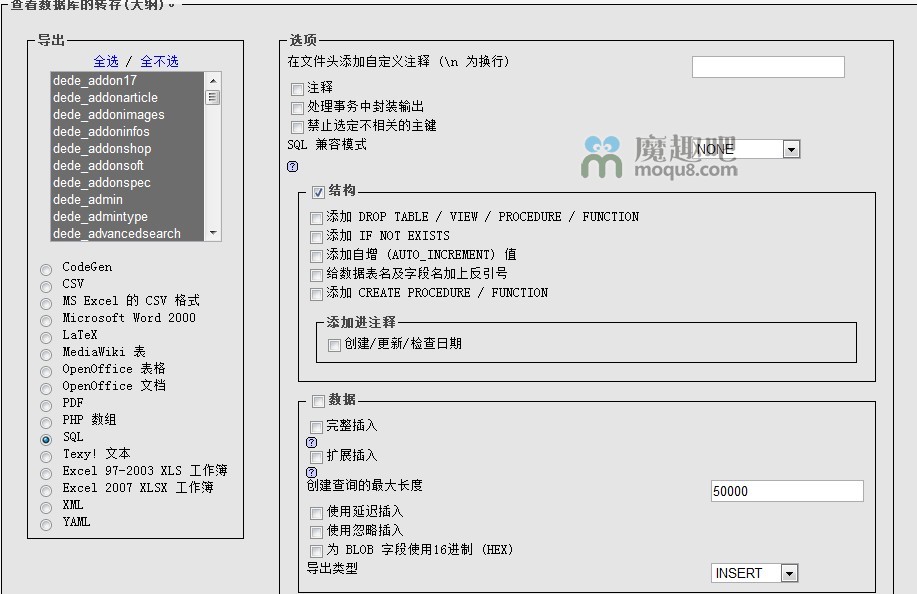Select dede_admintype in table list

tap(127, 216)
